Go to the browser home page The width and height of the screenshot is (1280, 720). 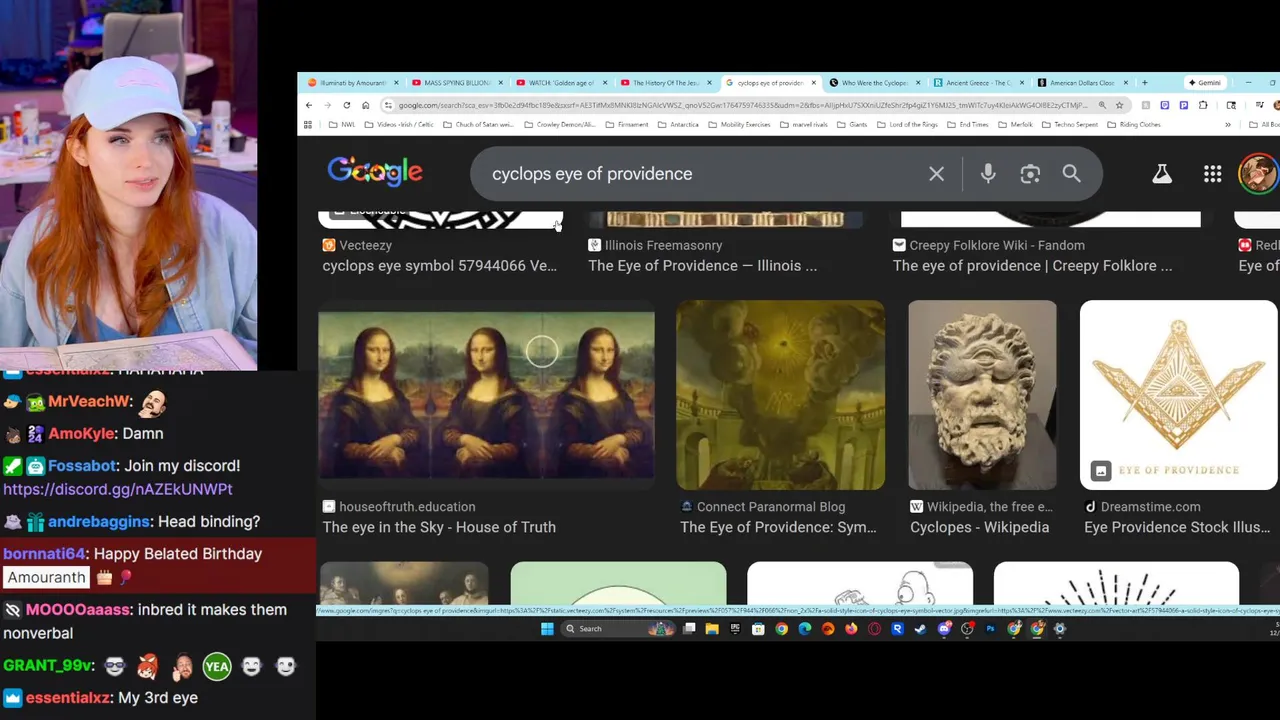(x=366, y=105)
